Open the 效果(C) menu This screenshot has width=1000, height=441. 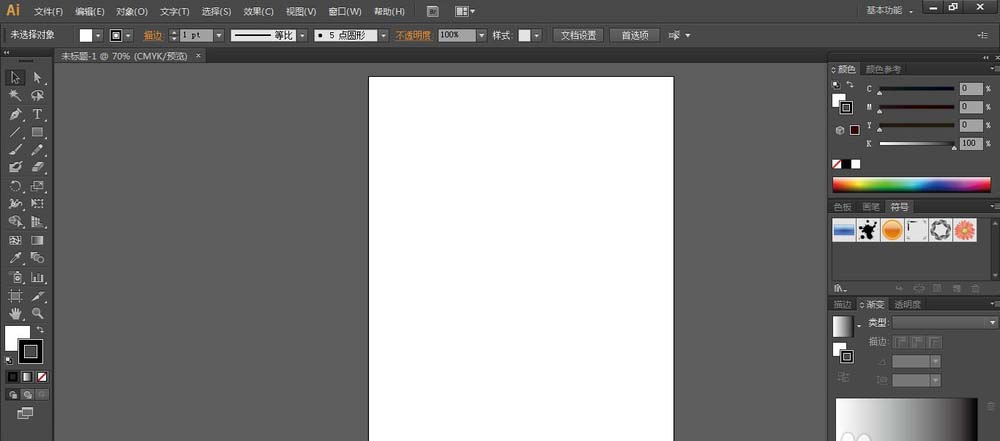pyautogui.click(x=258, y=11)
